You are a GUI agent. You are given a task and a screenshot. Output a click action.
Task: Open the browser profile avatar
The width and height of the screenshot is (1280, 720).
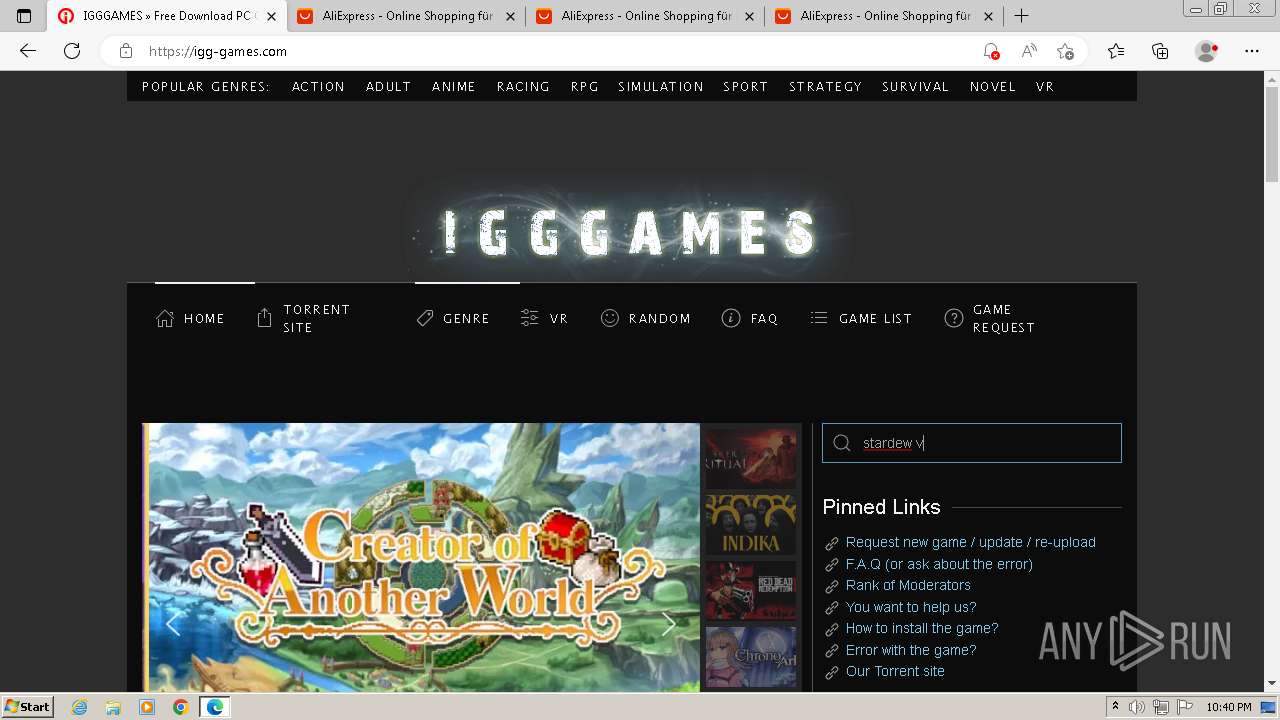click(x=1207, y=51)
